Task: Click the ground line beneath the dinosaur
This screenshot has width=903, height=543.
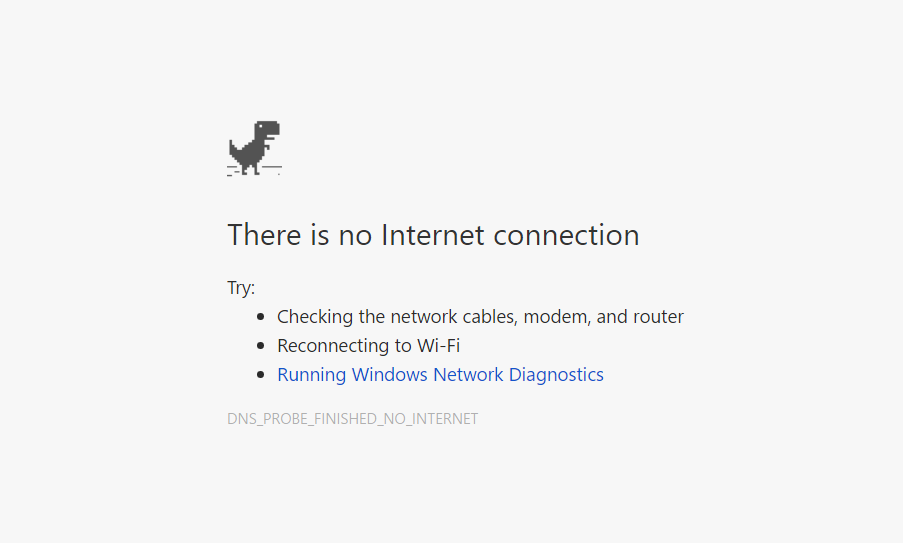Action: coord(255,170)
